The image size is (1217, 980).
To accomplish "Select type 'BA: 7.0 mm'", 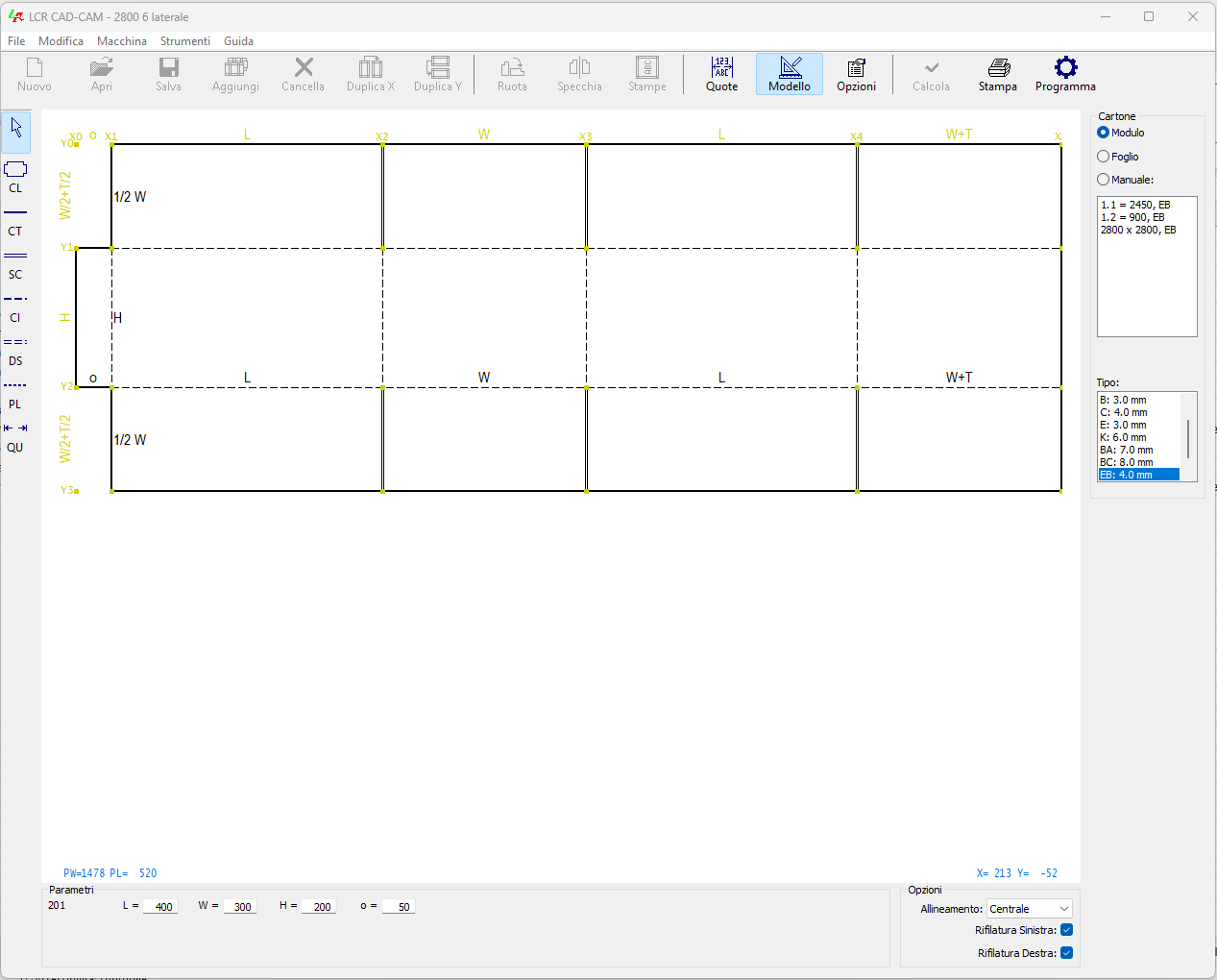I will 1139,450.
